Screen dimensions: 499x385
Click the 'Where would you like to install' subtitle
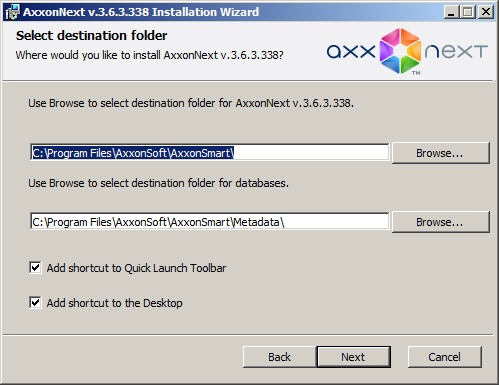coord(149,55)
